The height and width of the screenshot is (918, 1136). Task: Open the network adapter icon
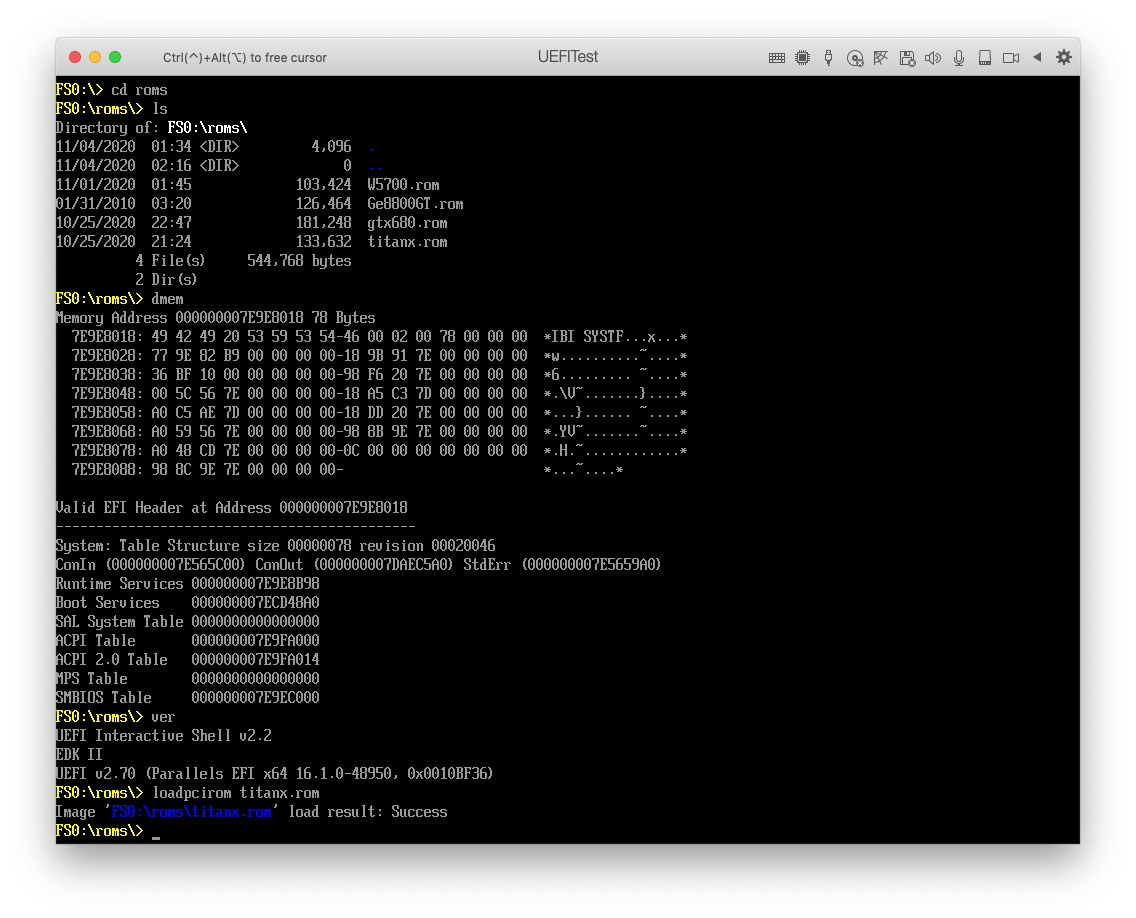880,58
